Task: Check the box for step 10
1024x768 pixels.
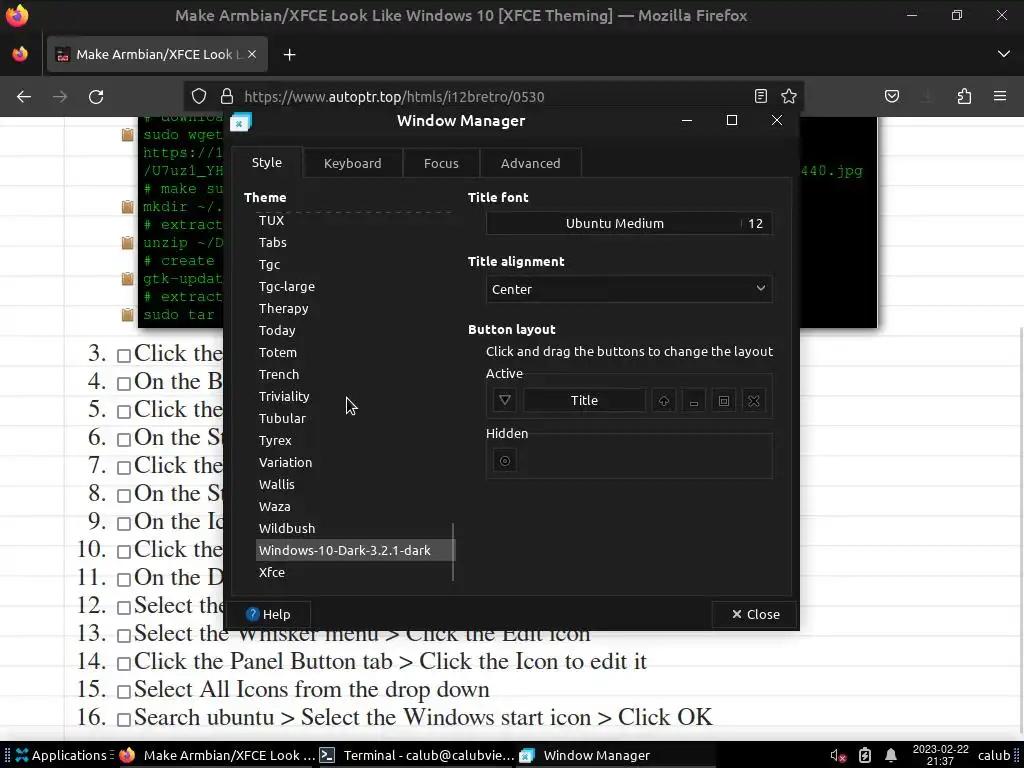Action: [x=124, y=552]
